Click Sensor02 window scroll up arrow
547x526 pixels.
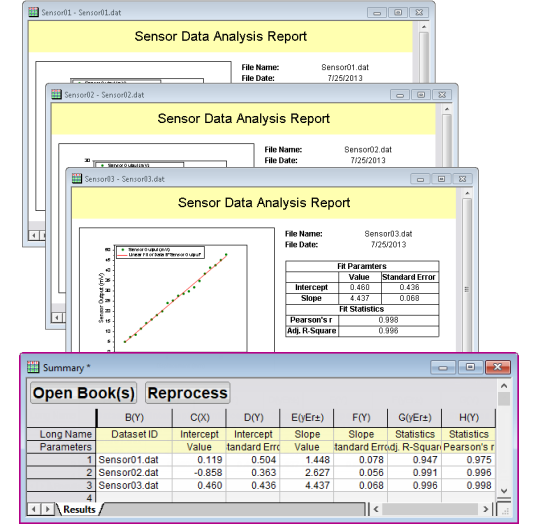[x=447, y=109]
